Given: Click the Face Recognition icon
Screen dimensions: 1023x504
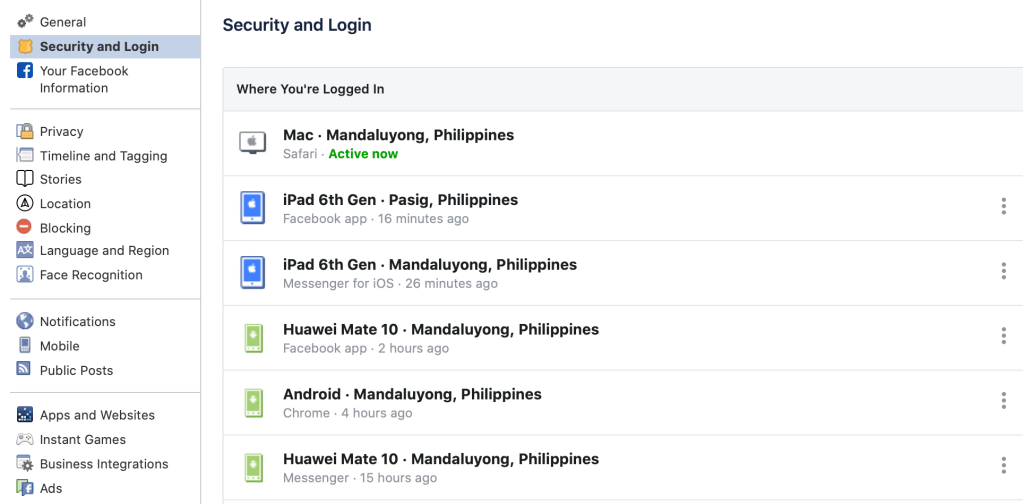Looking at the screenshot, I should pyautogui.click(x=25, y=275).
